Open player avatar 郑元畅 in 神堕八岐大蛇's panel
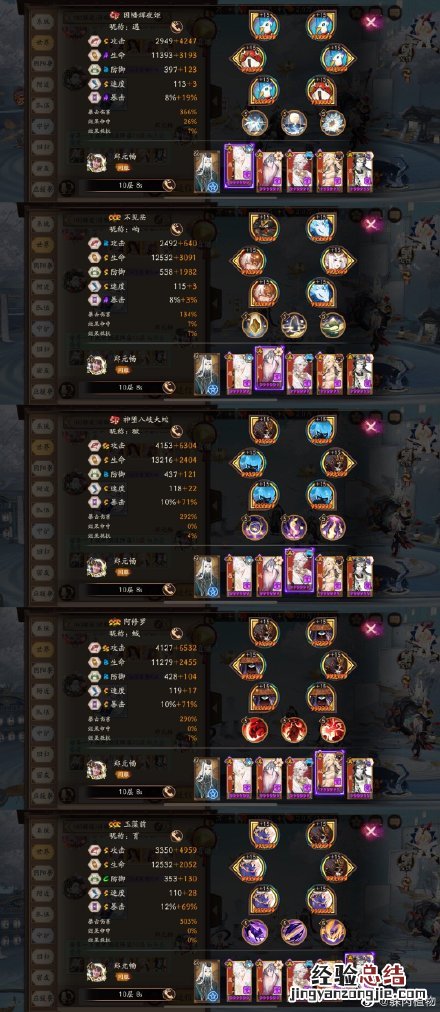This screenshot has height=1012, width=440. pyautogui.click(x=97, y=567)
